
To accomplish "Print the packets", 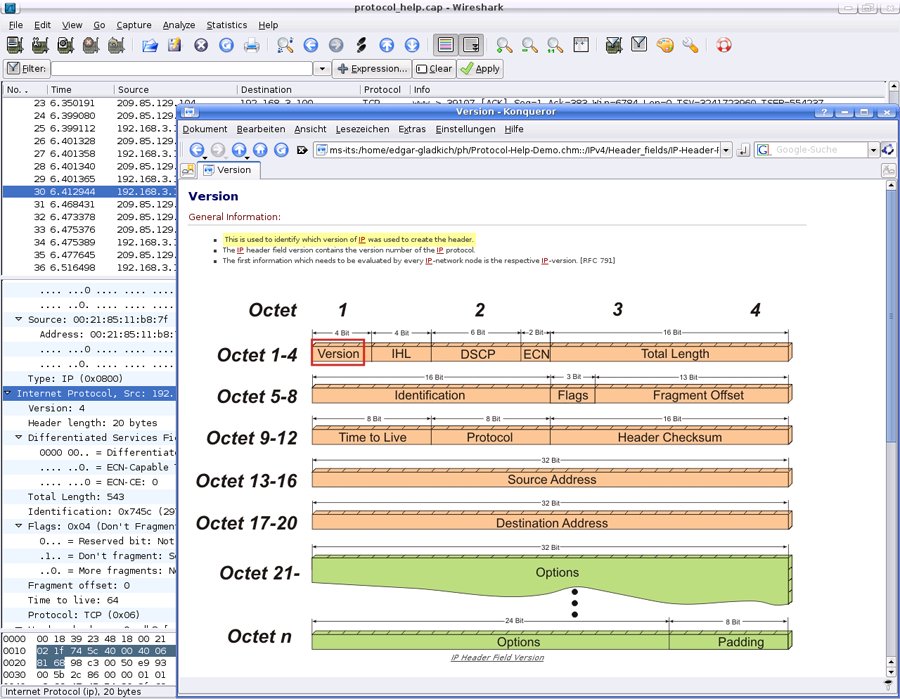I will [251, 45].
